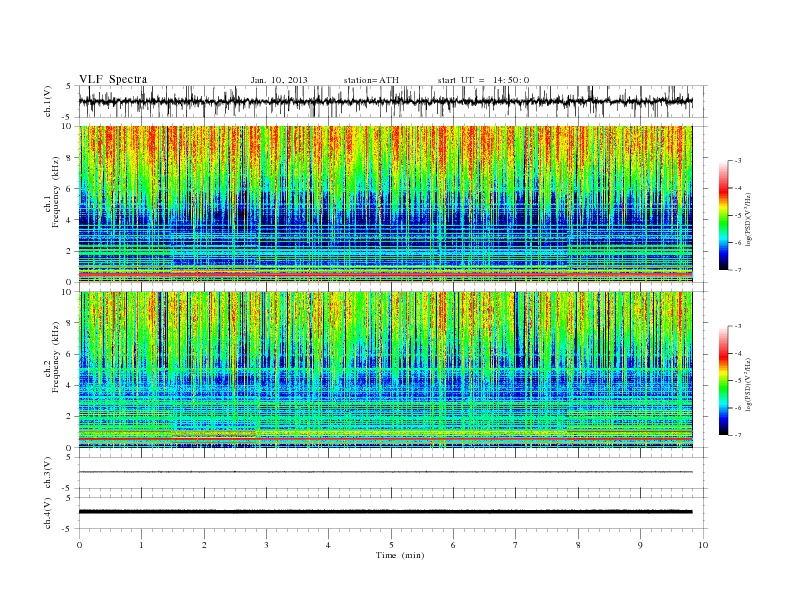Viewport: 792px width, 612px height.
Task: Click time axis tick label "4"
Action: 328,545
